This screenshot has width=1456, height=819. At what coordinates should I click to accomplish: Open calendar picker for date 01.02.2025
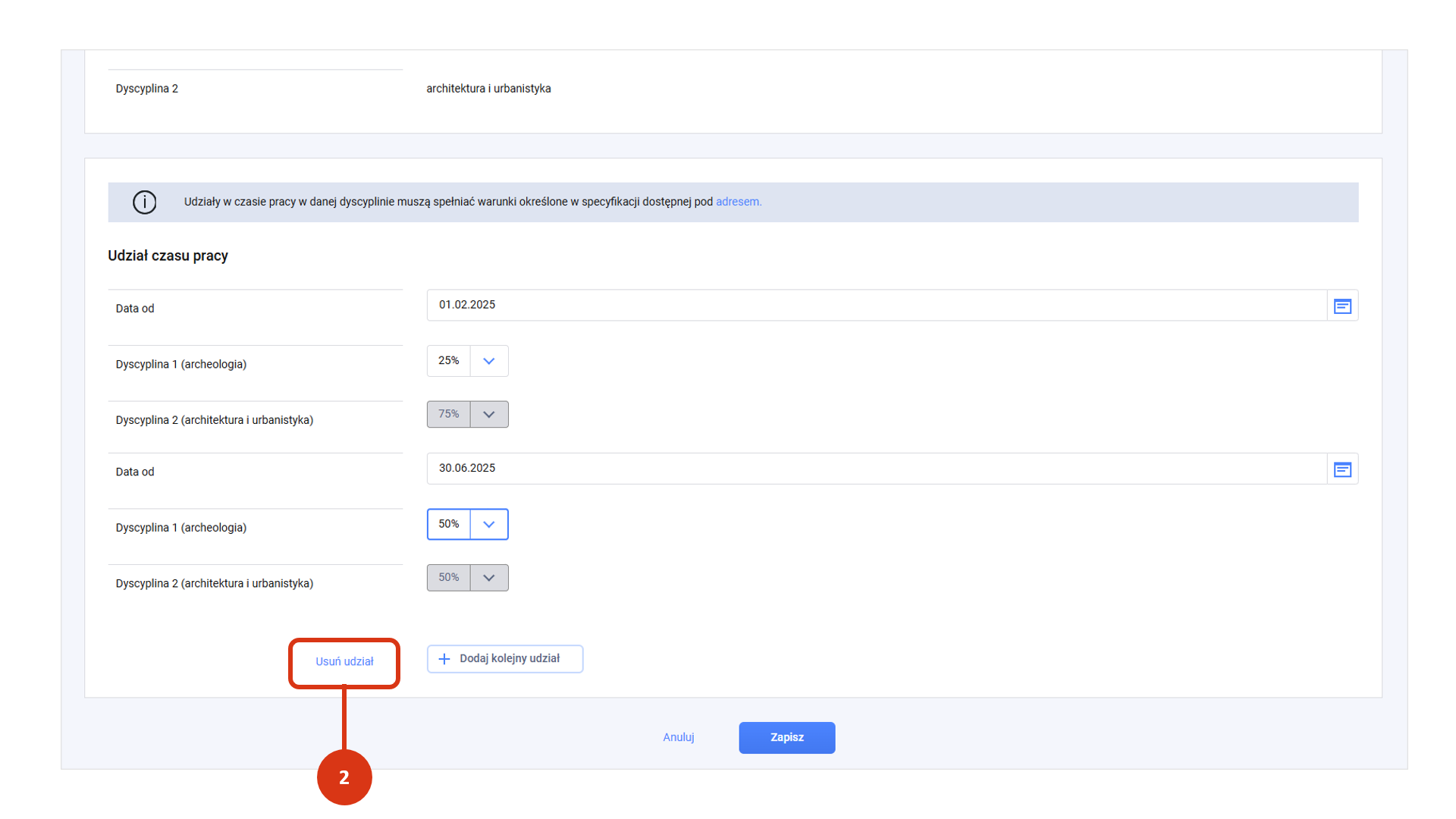coord(1342,306)
